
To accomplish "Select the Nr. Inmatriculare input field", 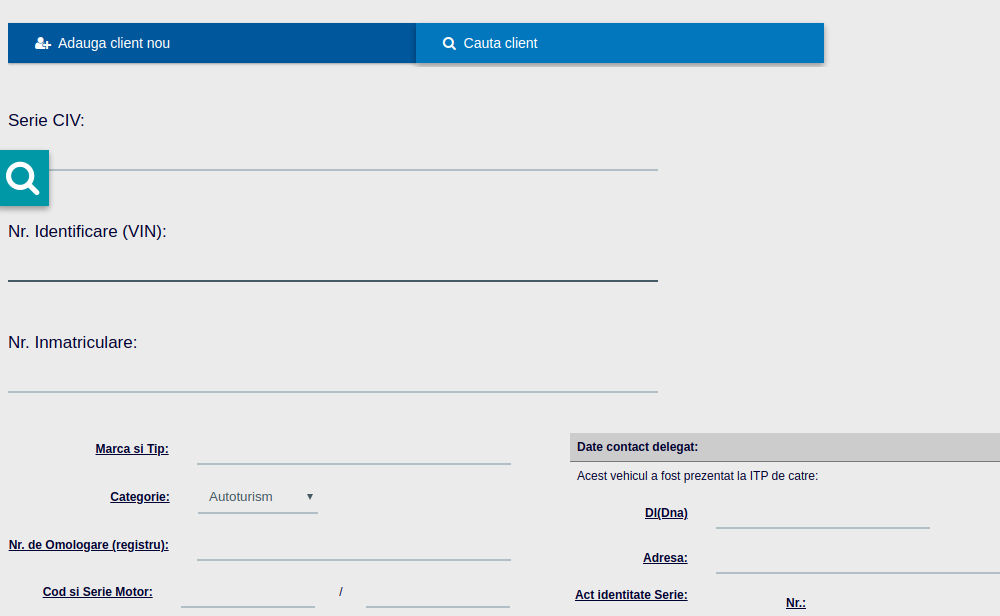I will tap(332, 377).
